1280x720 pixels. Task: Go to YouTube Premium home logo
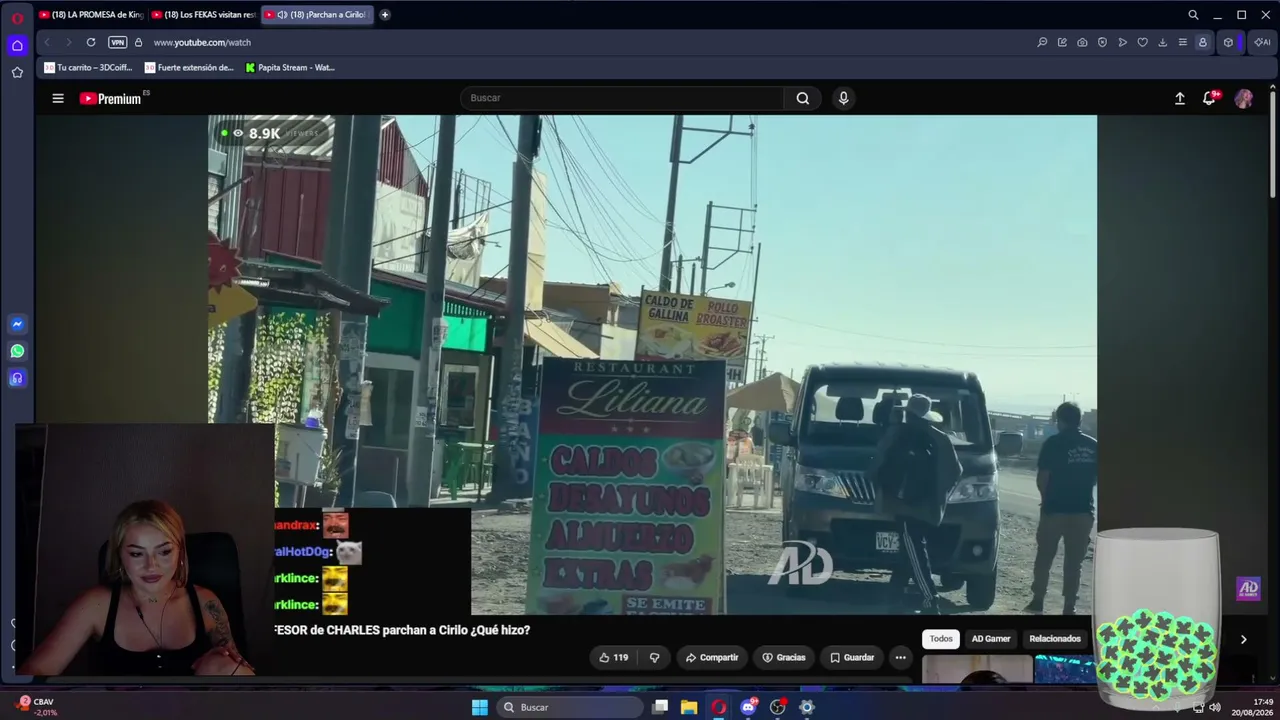coord(111,98)
